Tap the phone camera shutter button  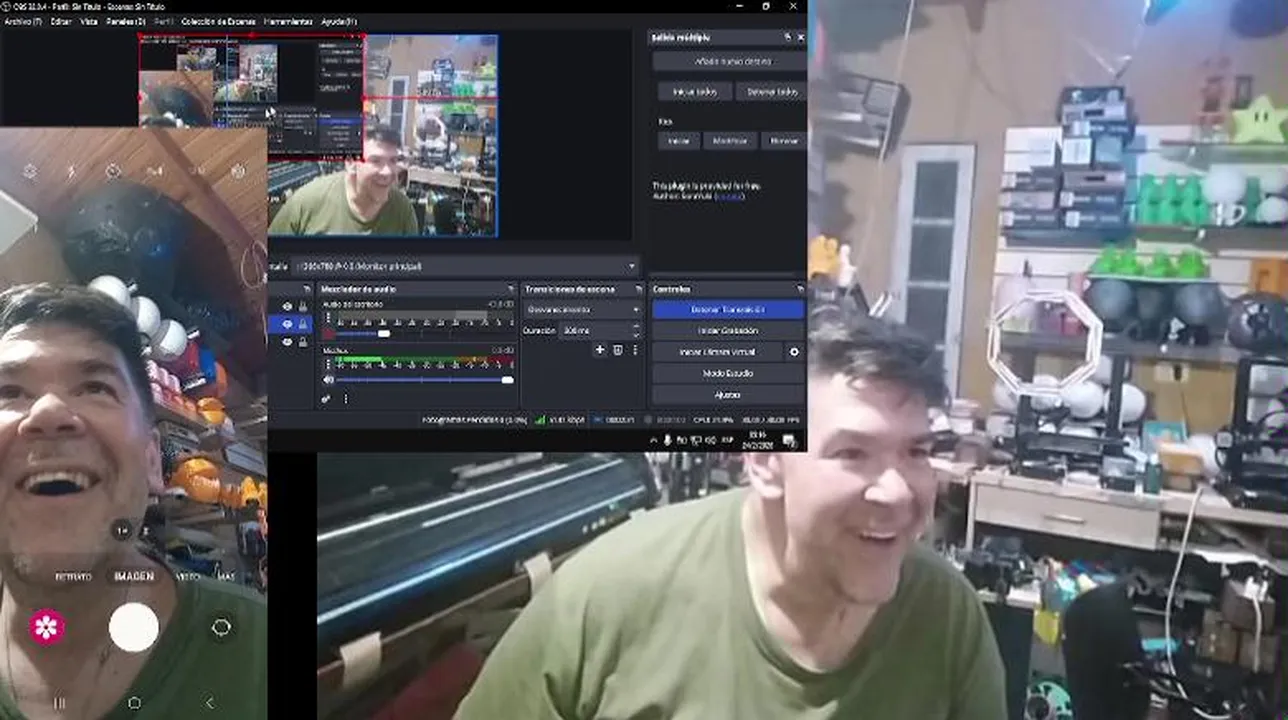click(x=134, y=627)
